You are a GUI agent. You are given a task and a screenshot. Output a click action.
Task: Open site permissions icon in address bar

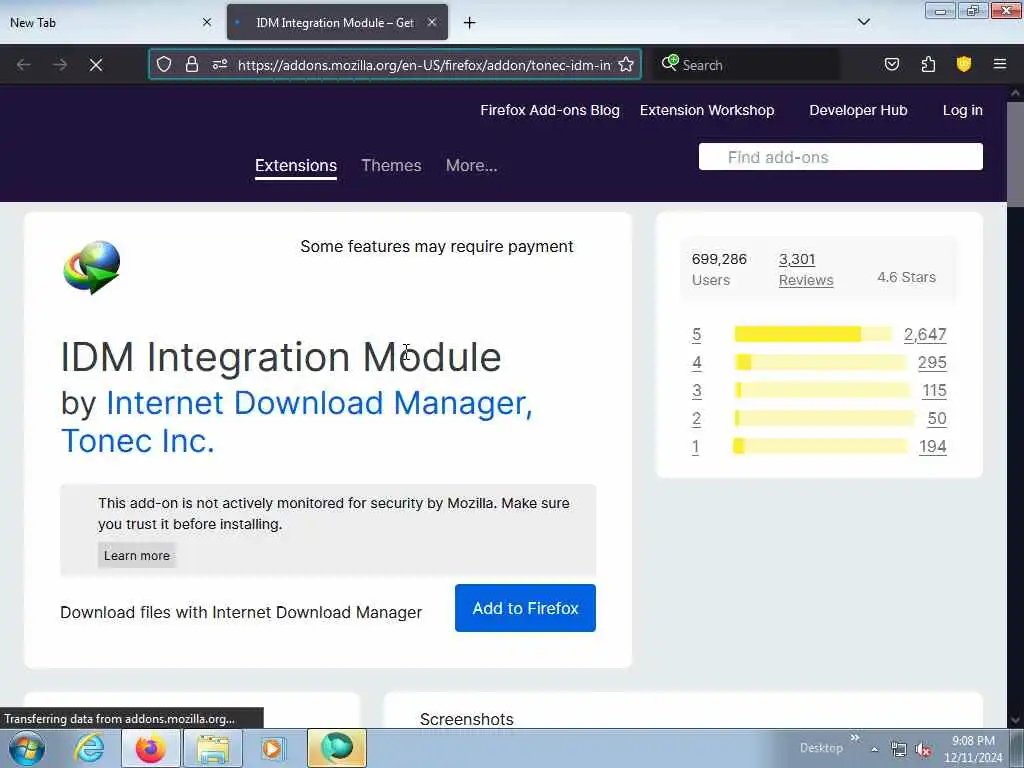click(220, 64)
